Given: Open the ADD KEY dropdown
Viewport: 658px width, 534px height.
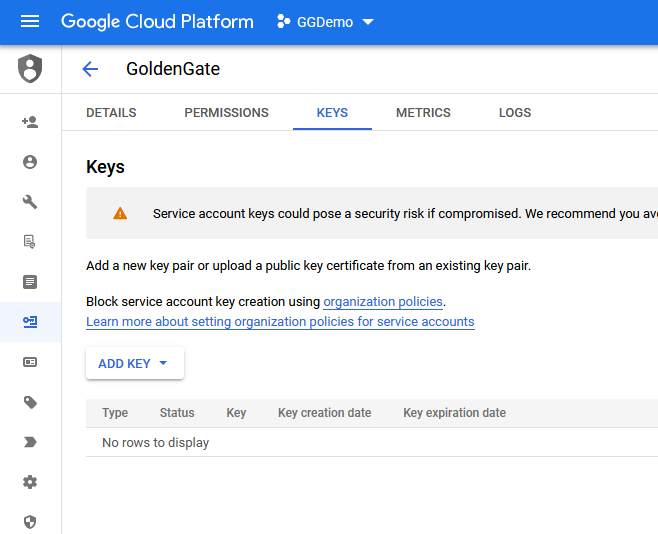Looking at the screenshot, I should coord(134,364).
